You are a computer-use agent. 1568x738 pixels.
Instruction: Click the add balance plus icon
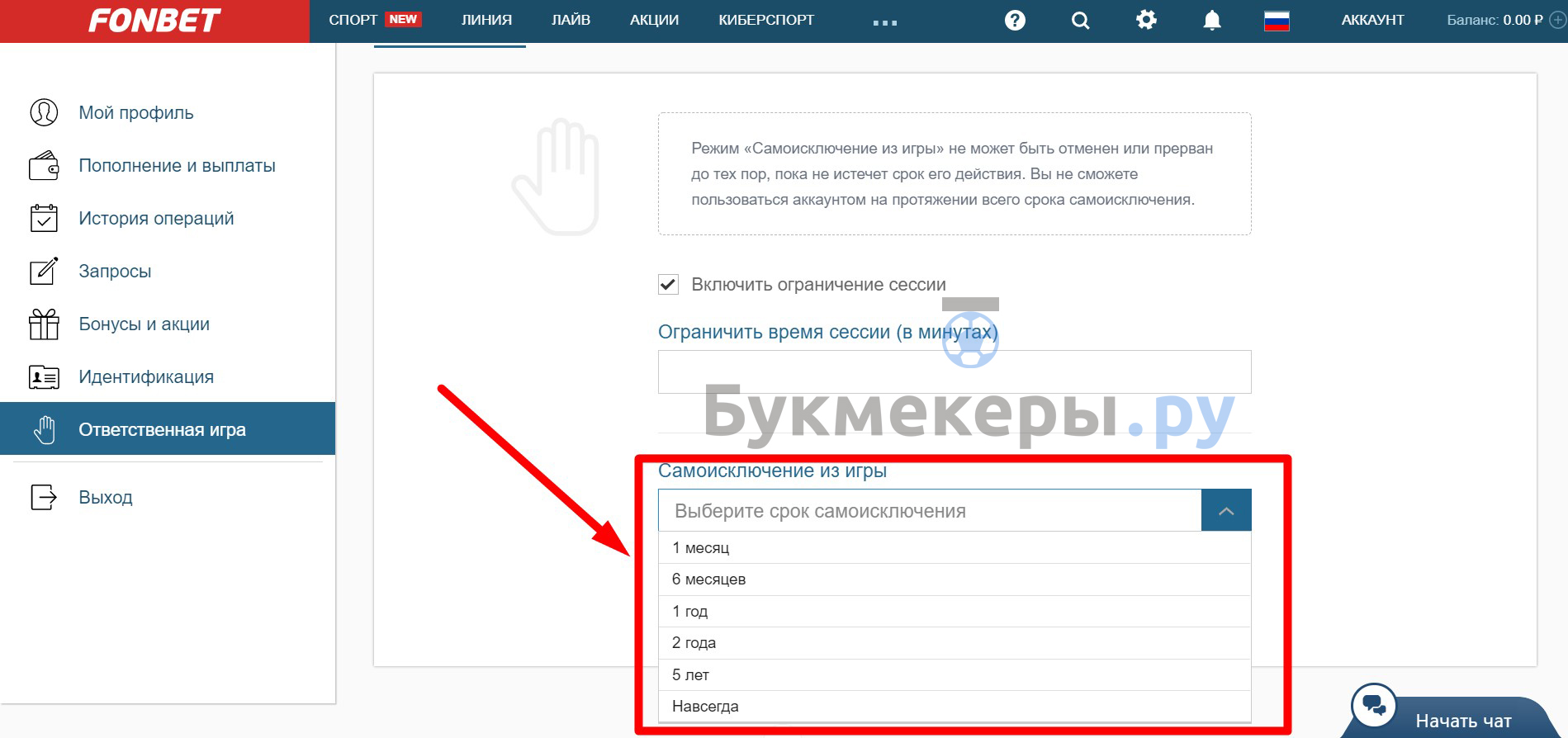click(1557, 20)
